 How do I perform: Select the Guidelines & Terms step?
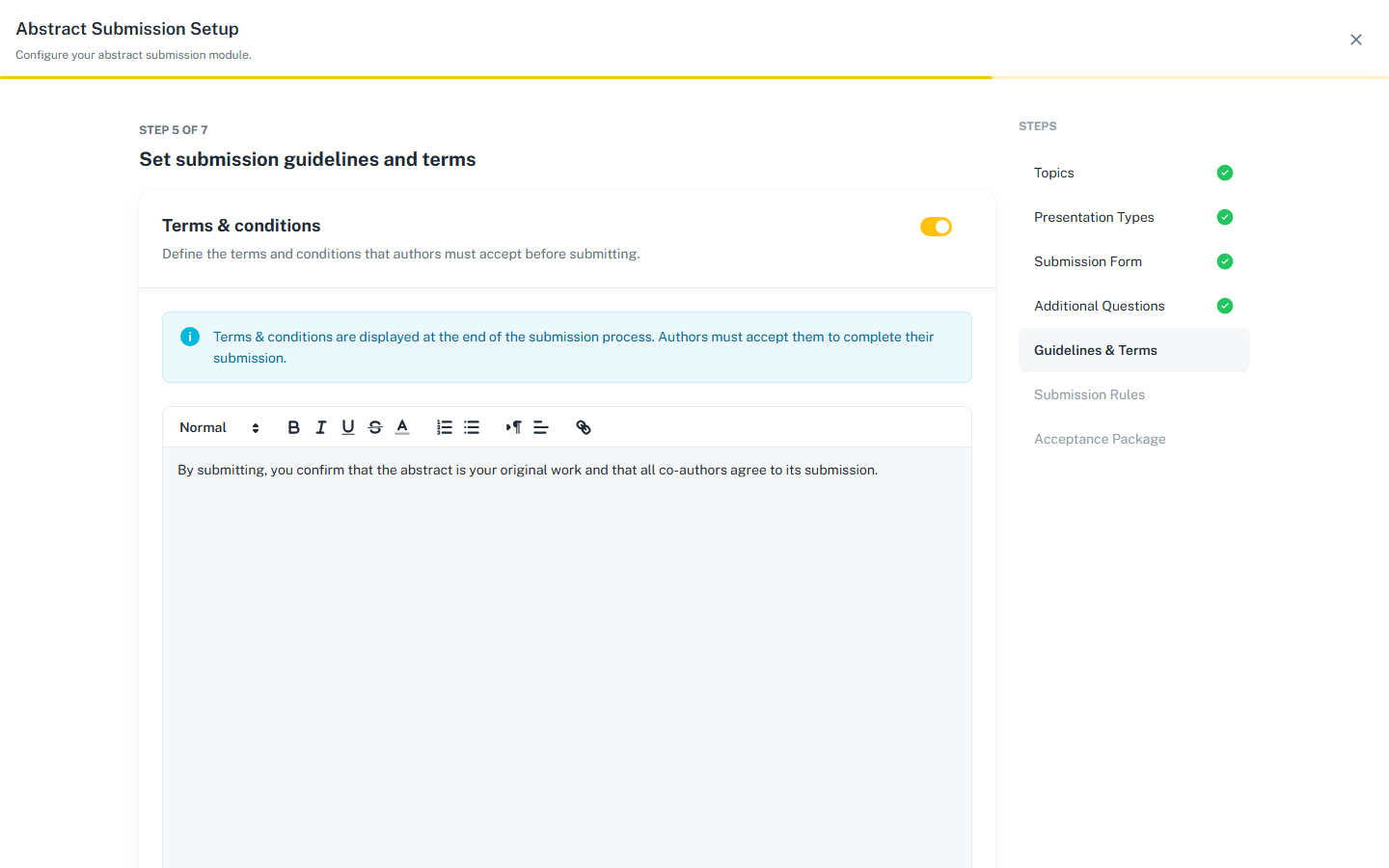[x=1134, y=350]
